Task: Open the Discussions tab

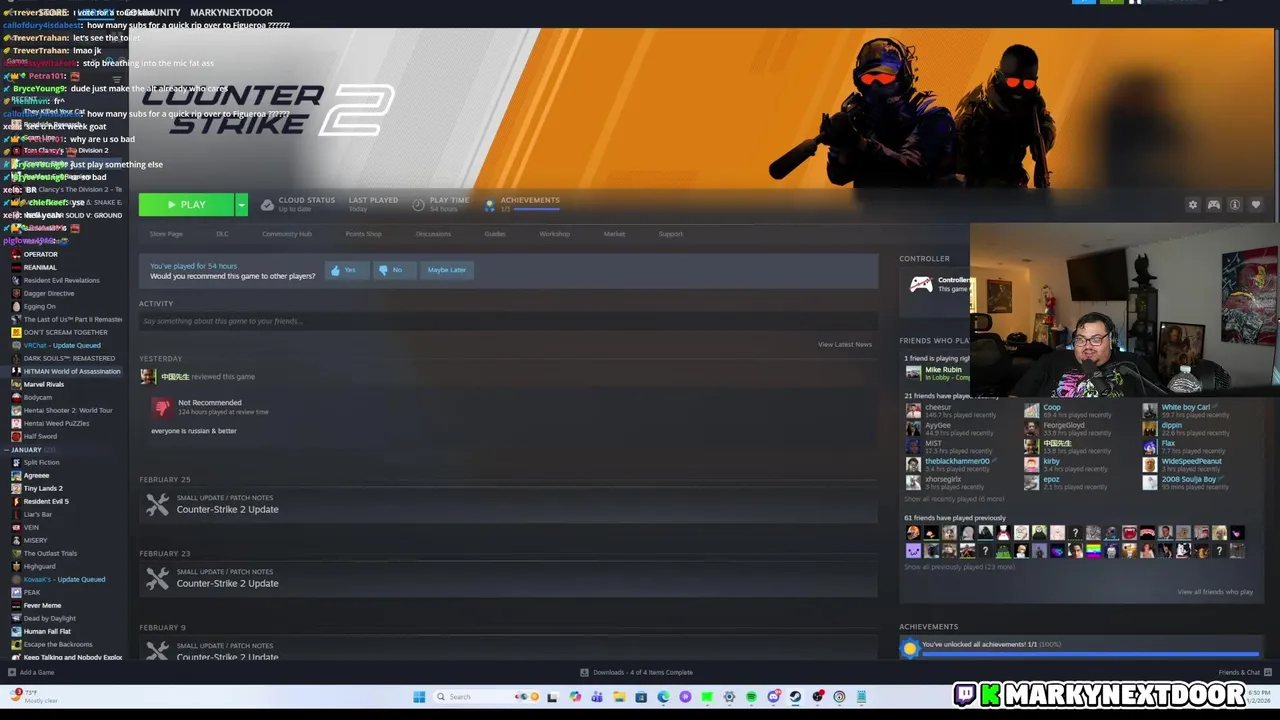Action: pyautogui.click(x=433, y=234)
